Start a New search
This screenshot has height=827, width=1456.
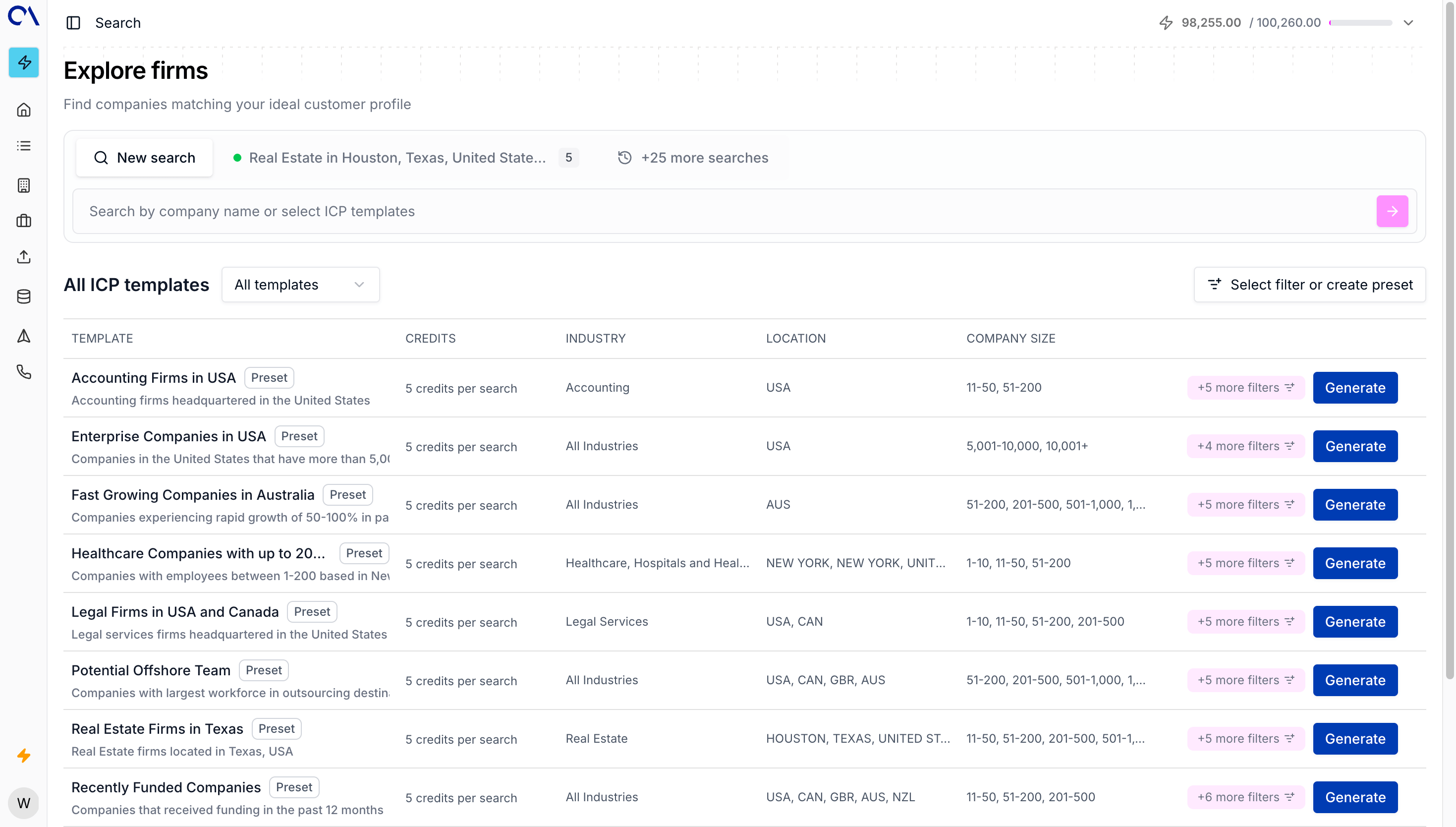tap(144, 157)
